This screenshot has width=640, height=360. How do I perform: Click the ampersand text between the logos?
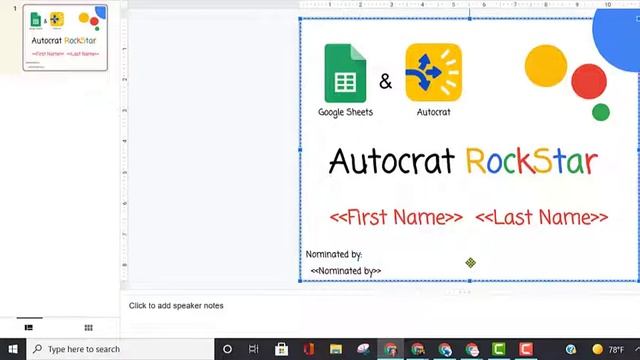(385, 81)
